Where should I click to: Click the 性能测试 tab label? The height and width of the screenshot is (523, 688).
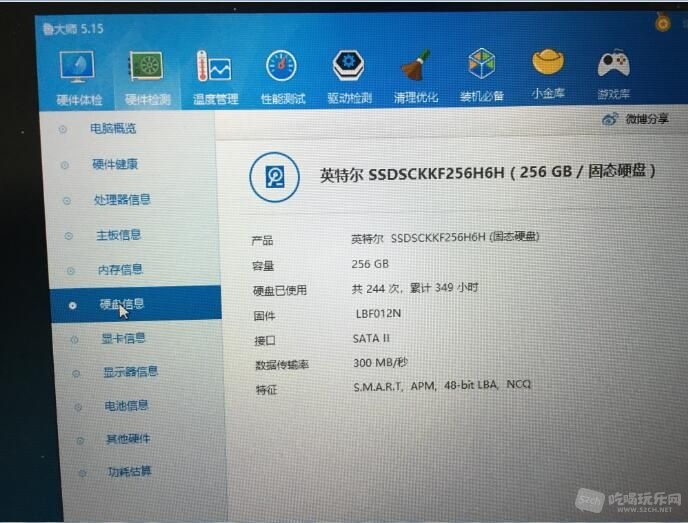283,99
